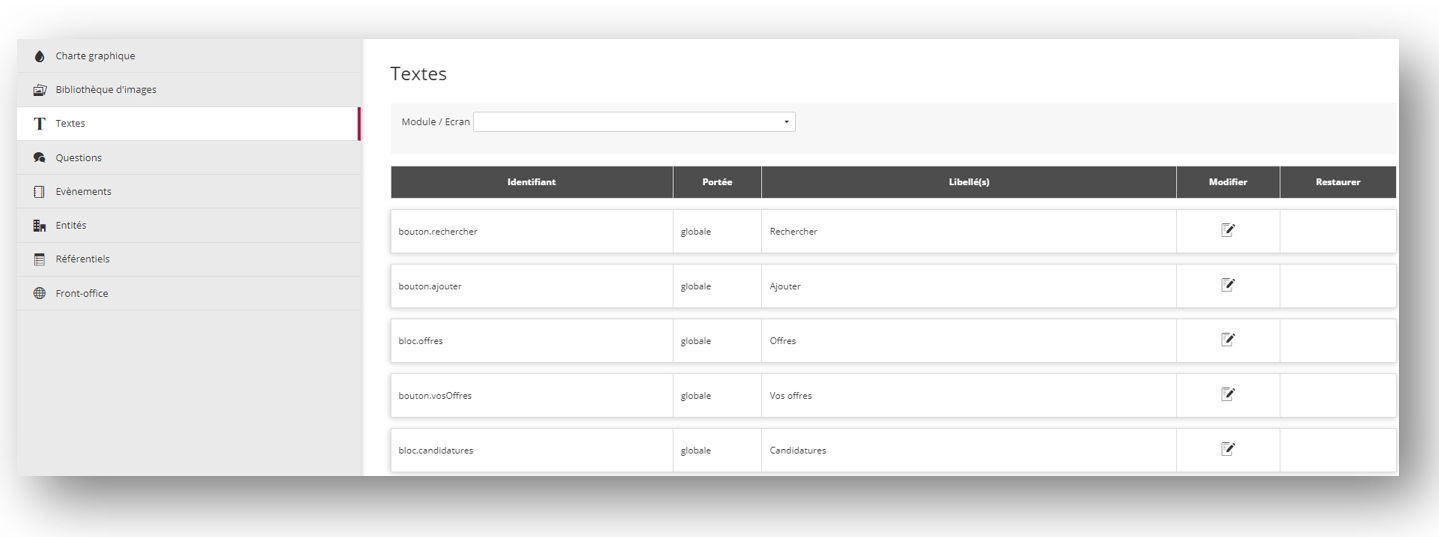Click edit icon for bouton.ajouter row
The width and height of the screenshot is (1439, 537).
pos(1228,285)
